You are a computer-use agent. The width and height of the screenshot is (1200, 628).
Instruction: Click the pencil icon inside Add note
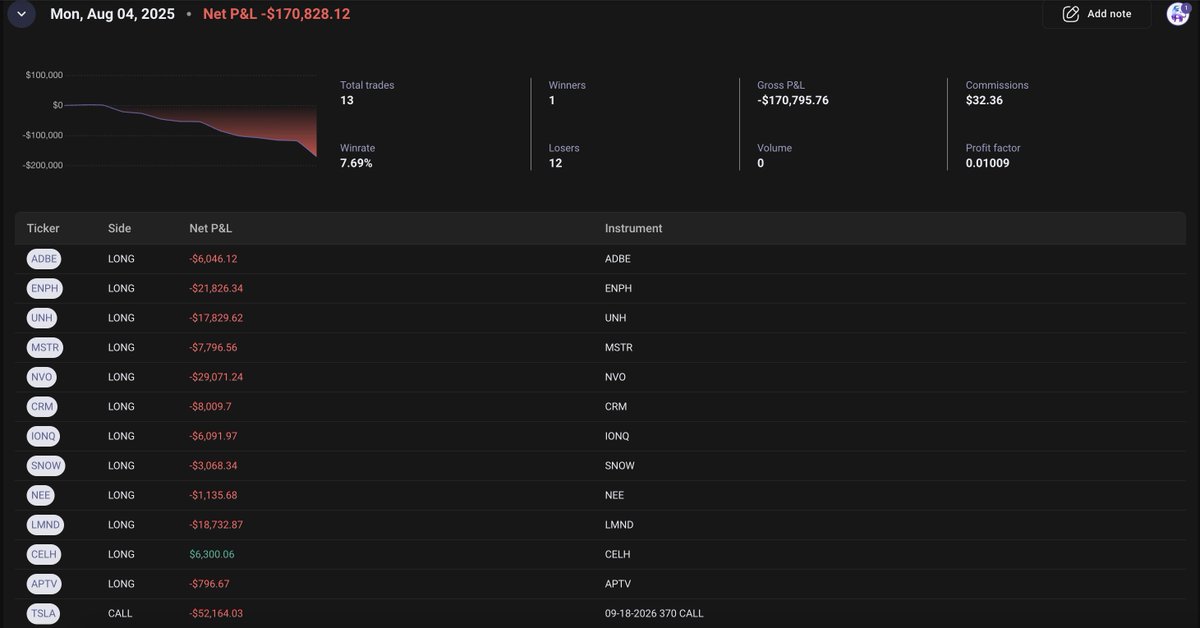(1070, 14)
